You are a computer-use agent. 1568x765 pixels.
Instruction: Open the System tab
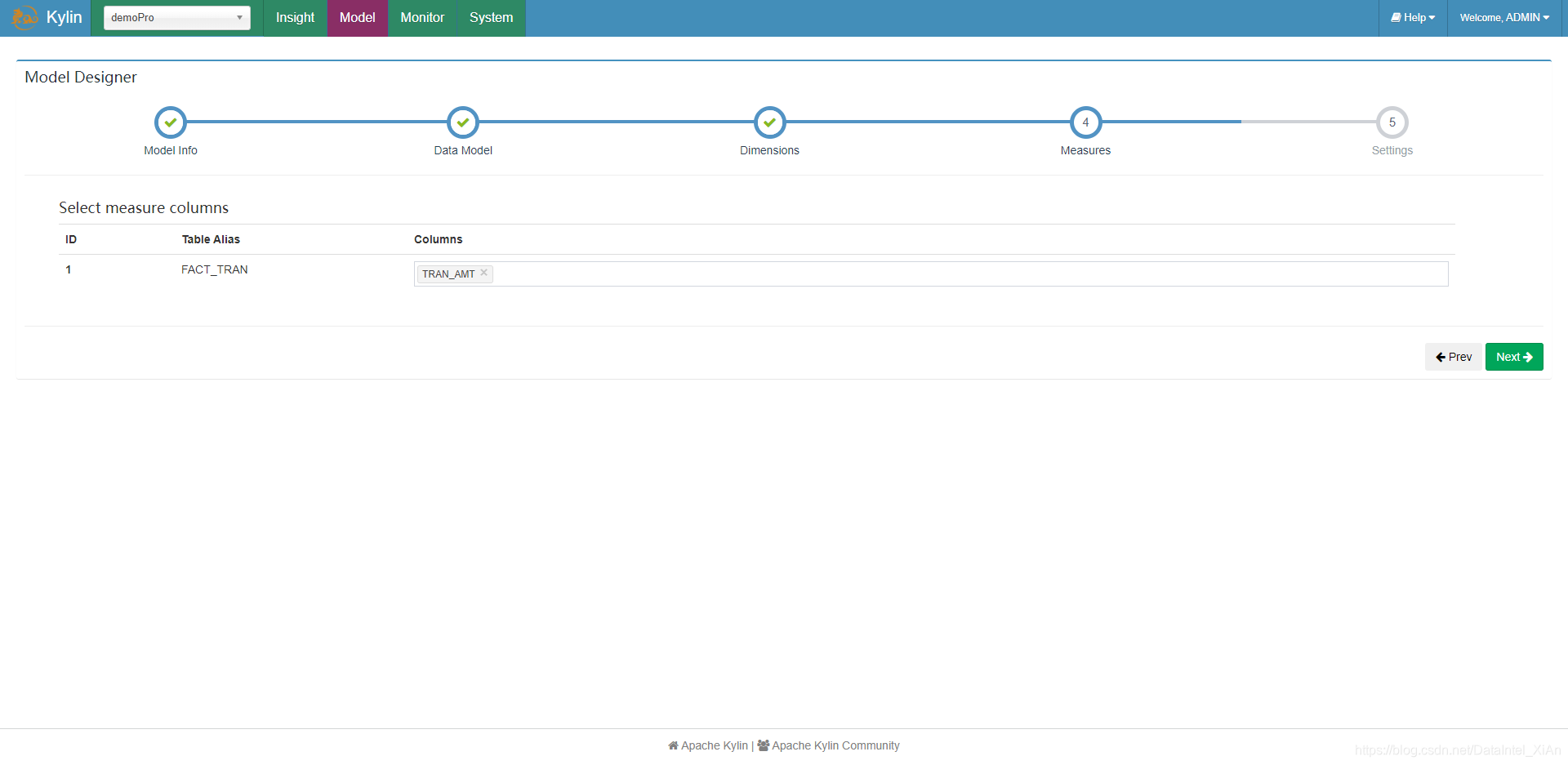[492, 18]
